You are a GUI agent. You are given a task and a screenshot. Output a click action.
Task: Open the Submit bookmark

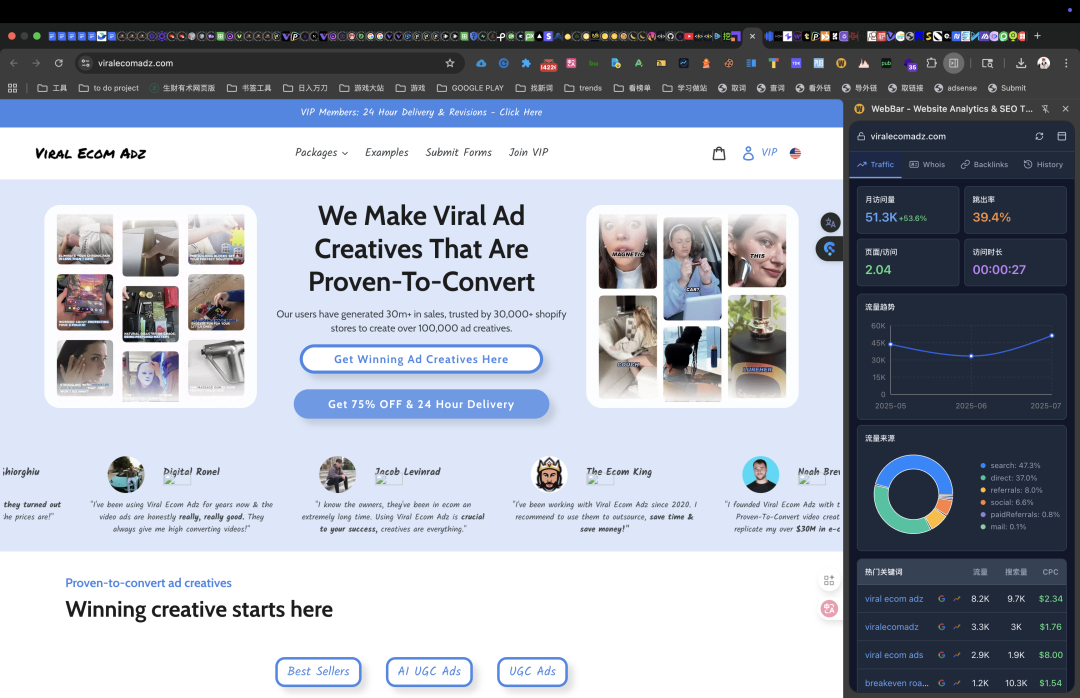tap(1007, 88)
